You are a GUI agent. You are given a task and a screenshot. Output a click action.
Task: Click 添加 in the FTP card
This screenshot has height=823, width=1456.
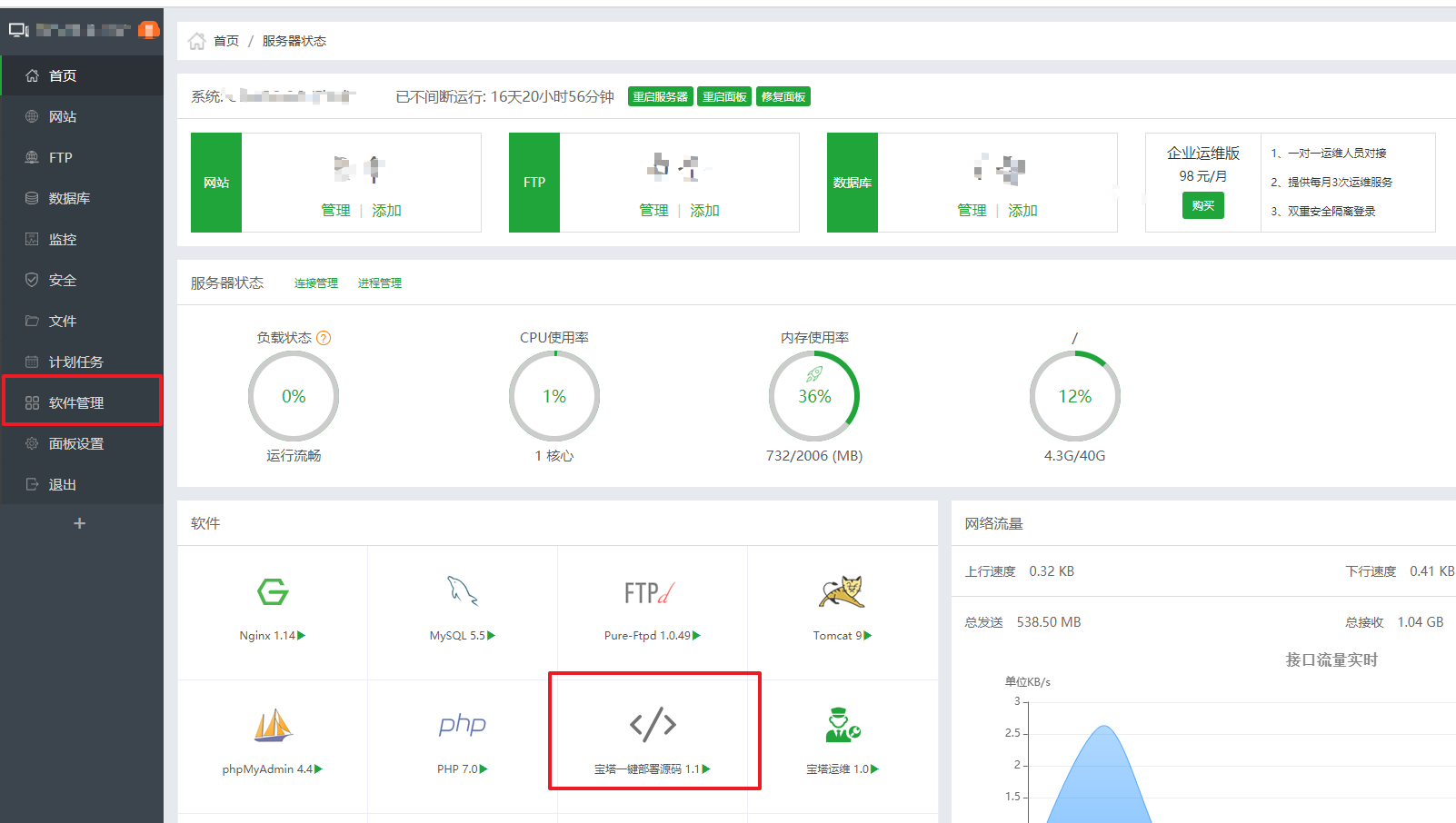tap(704, 210)
